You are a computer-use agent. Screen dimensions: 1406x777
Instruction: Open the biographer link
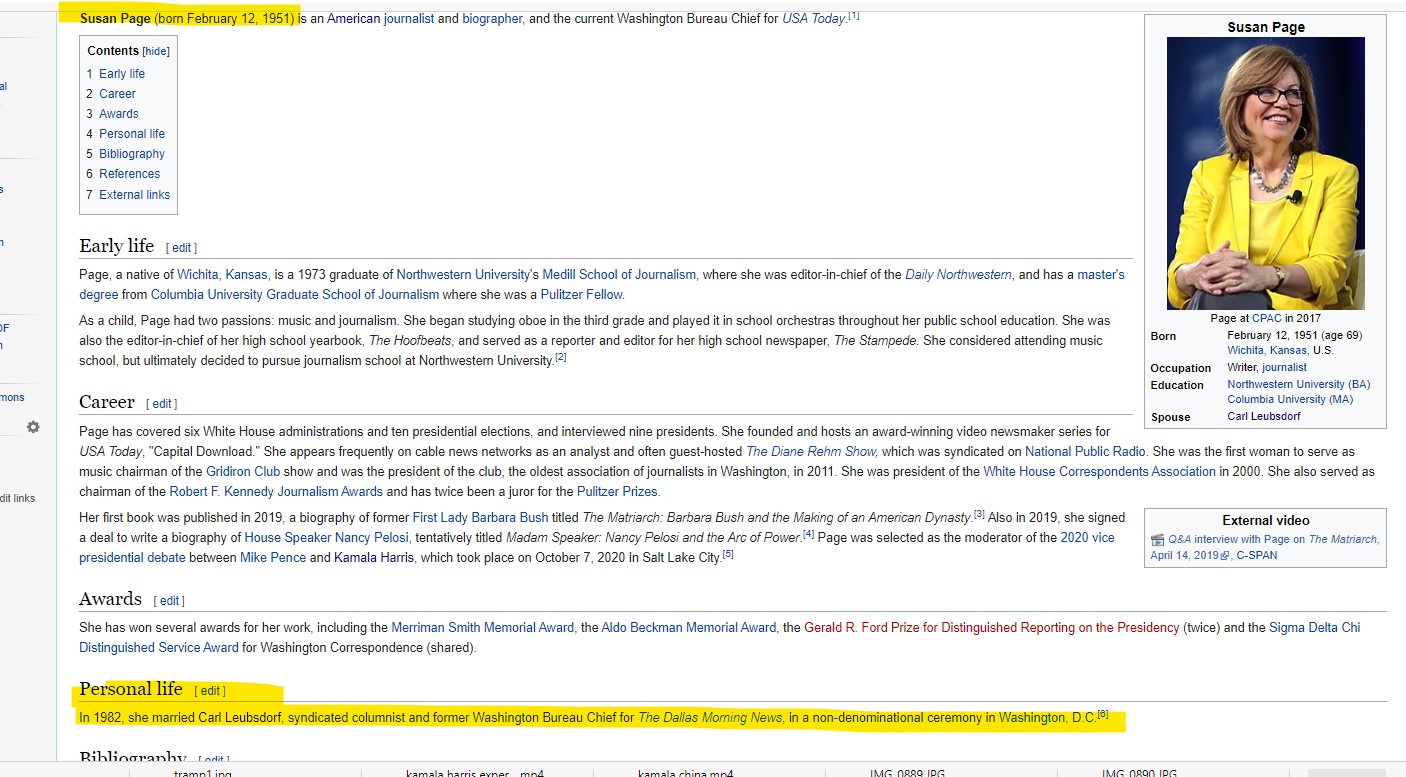[493, 19]
